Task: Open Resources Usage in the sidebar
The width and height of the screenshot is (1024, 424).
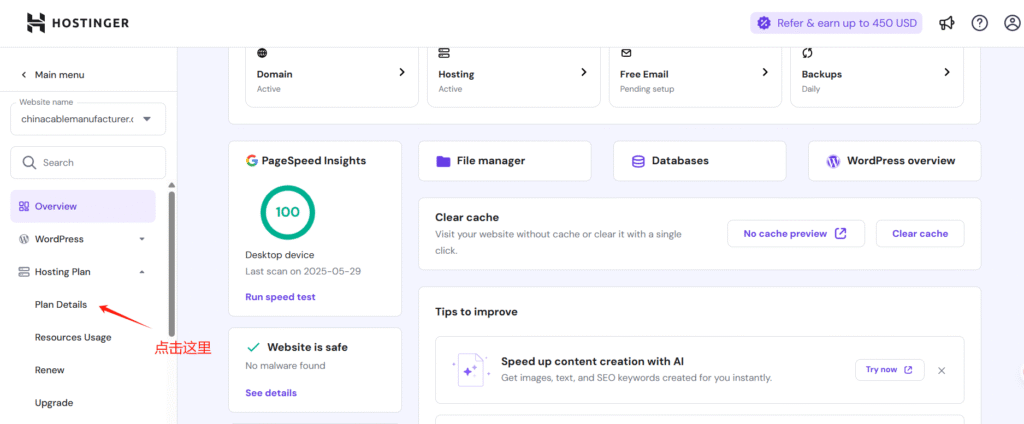Action: [x=73, y=337]
